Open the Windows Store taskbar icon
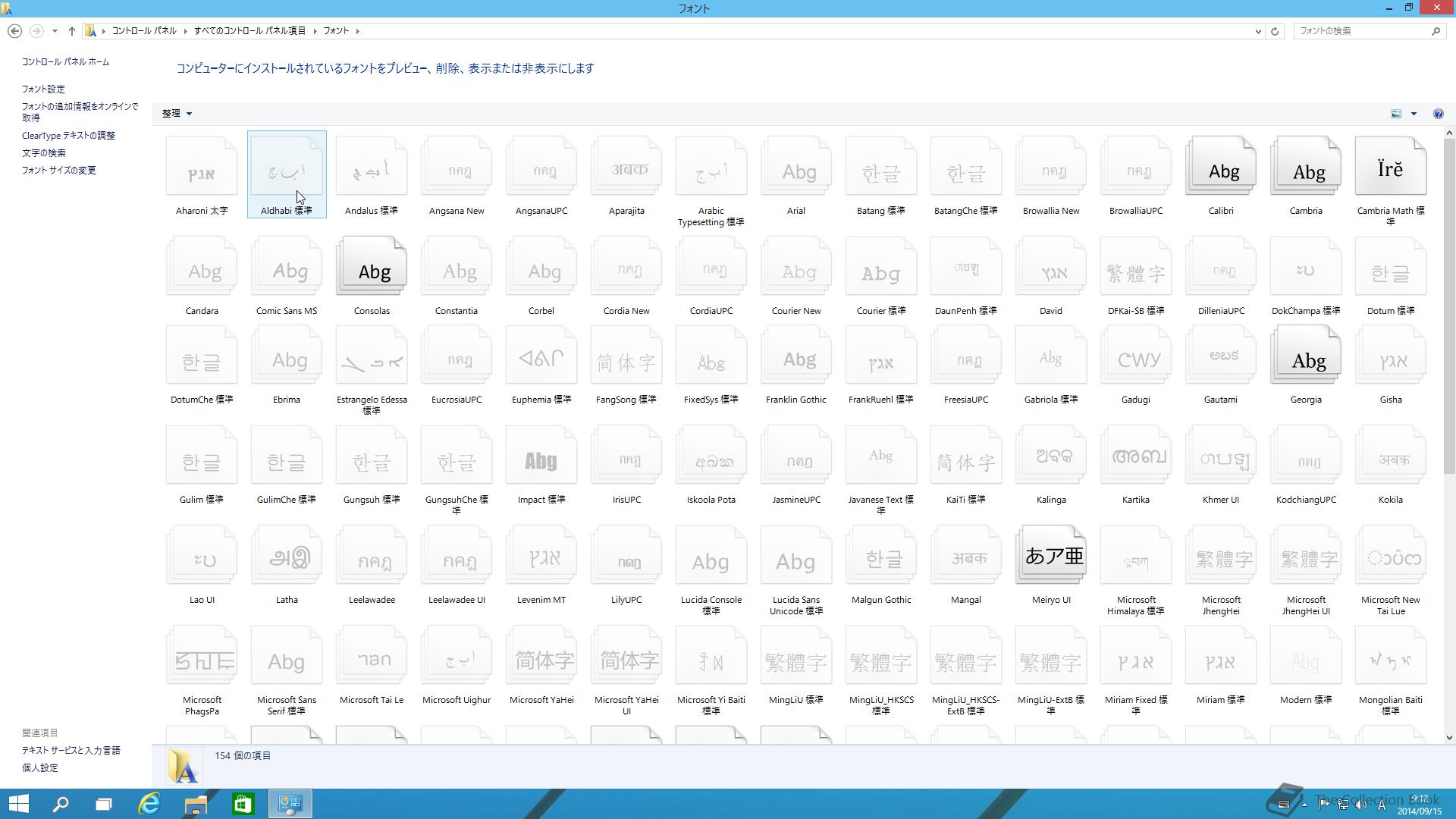The width and height of the screenshot is (1456, 819). [x=243, y=804]
